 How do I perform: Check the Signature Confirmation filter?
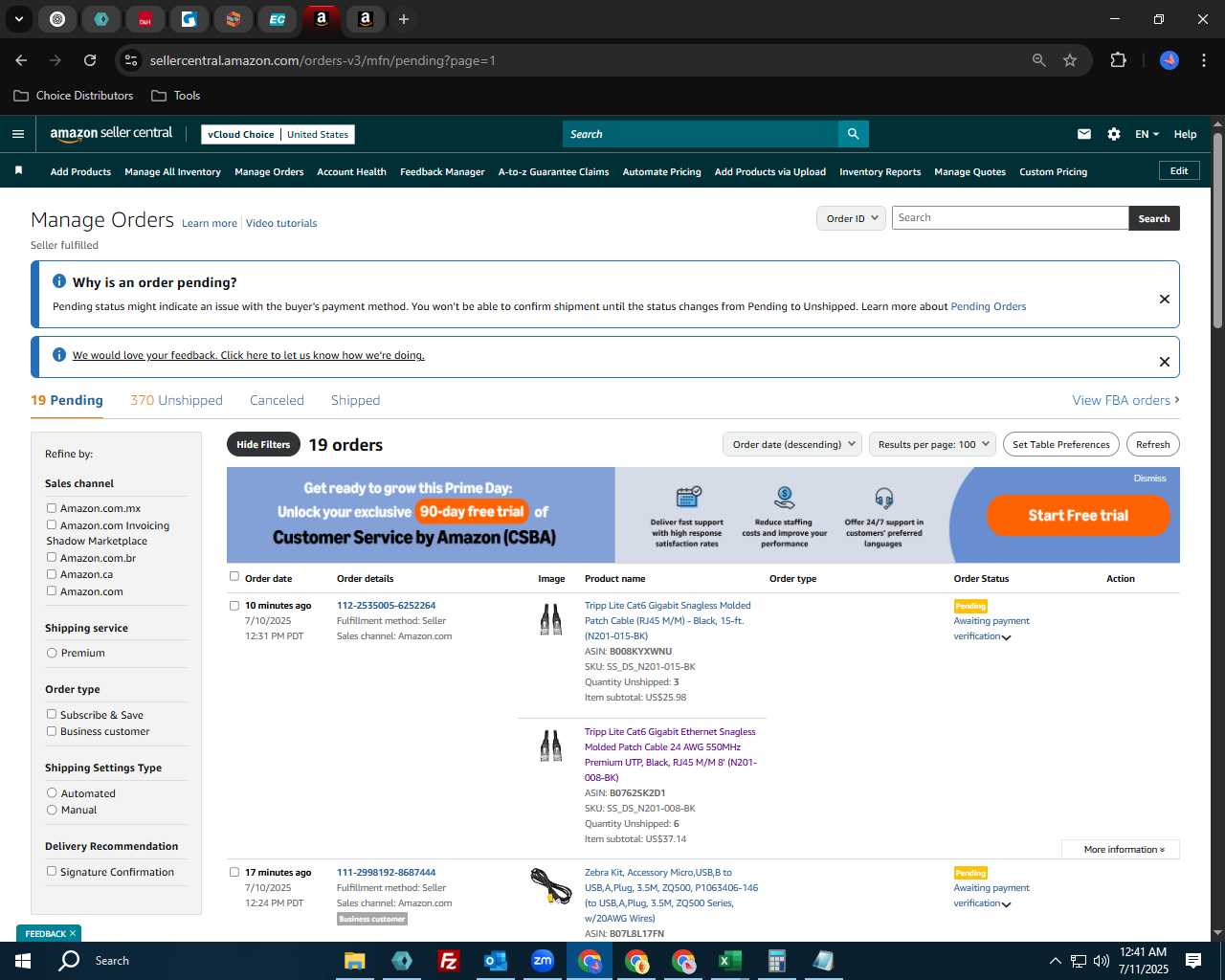[x=52, y=871]
